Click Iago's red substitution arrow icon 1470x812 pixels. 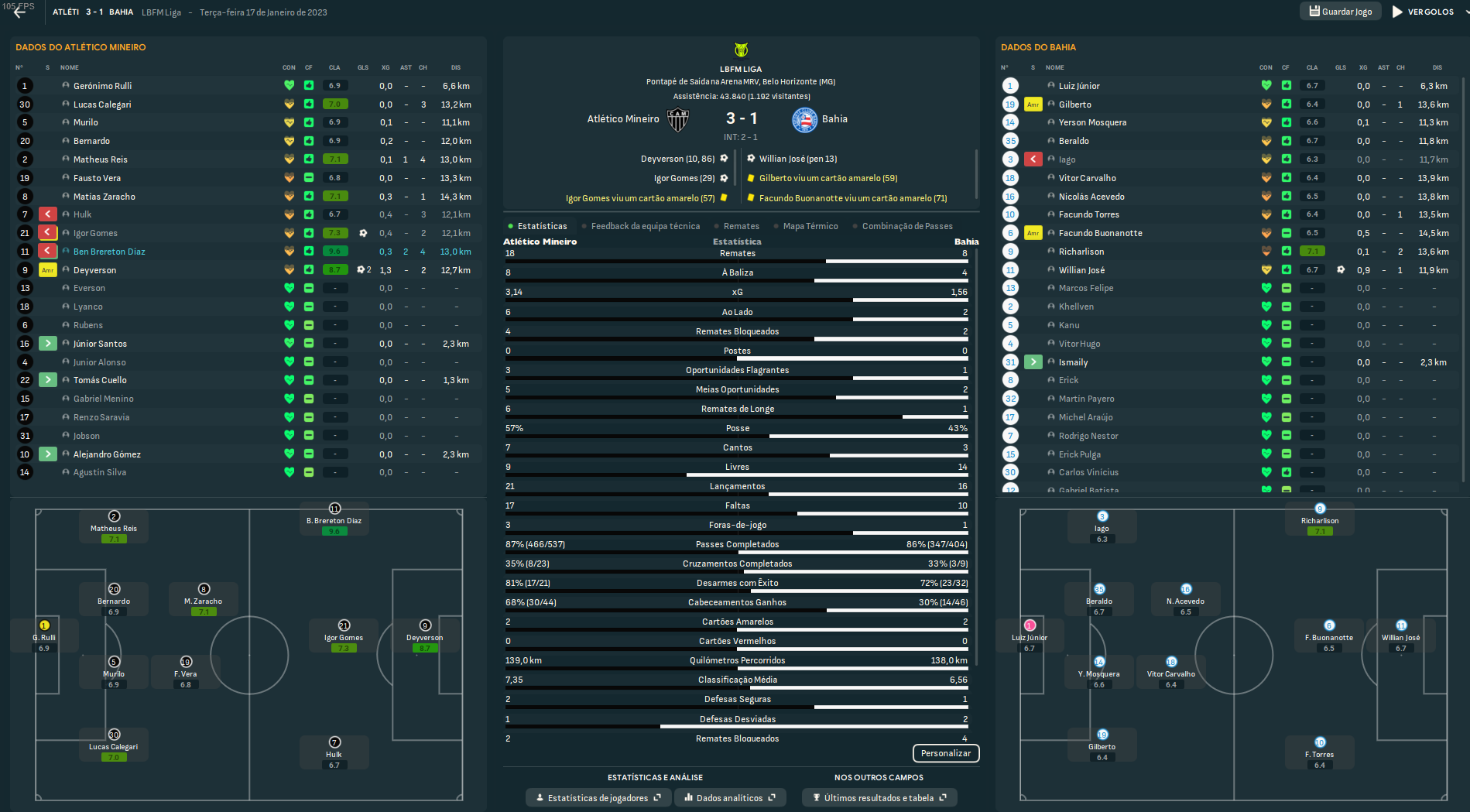pyautogui.click(x=1033, y=159)
